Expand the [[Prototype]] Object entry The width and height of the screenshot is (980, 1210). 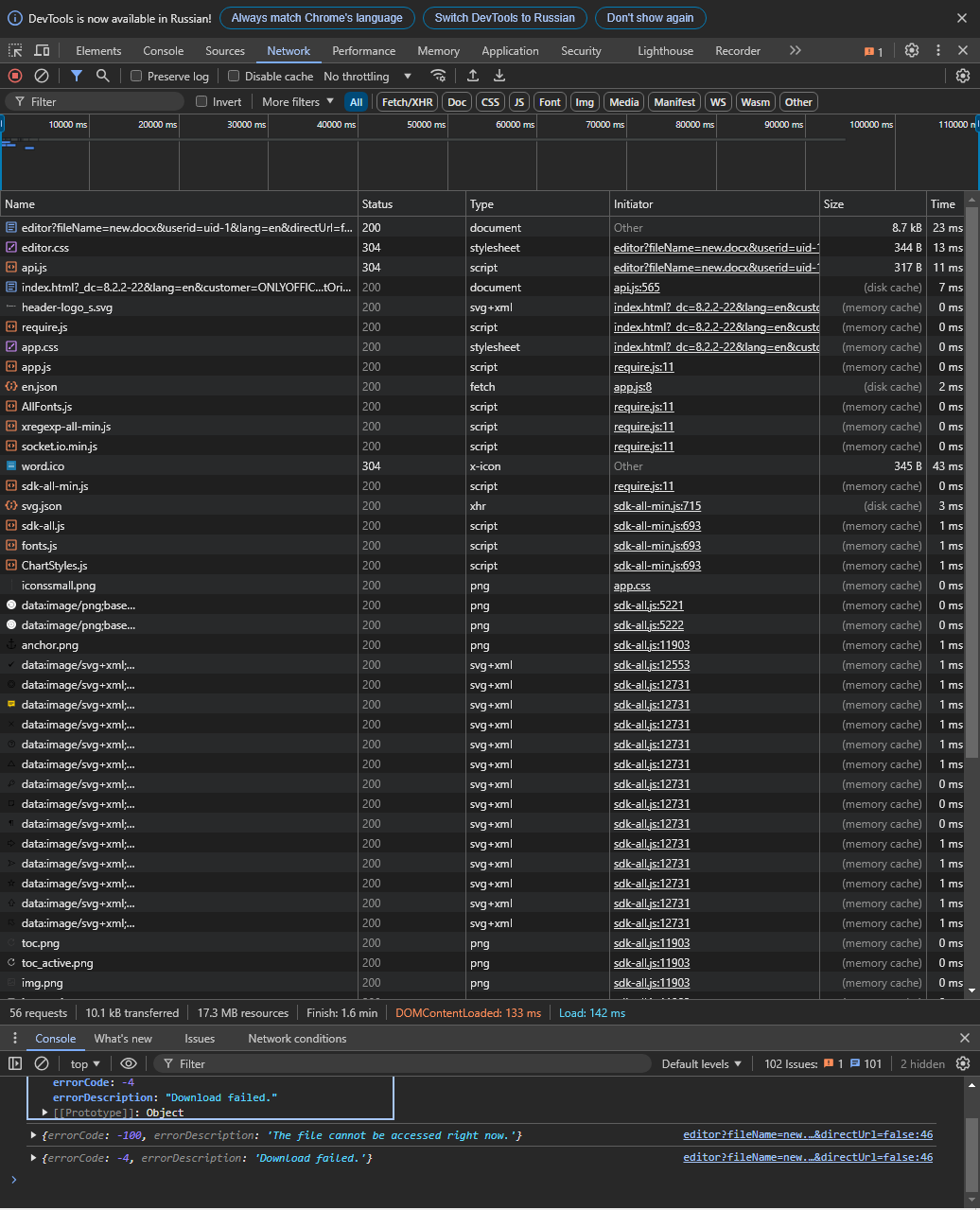[x=44, y=1113]
